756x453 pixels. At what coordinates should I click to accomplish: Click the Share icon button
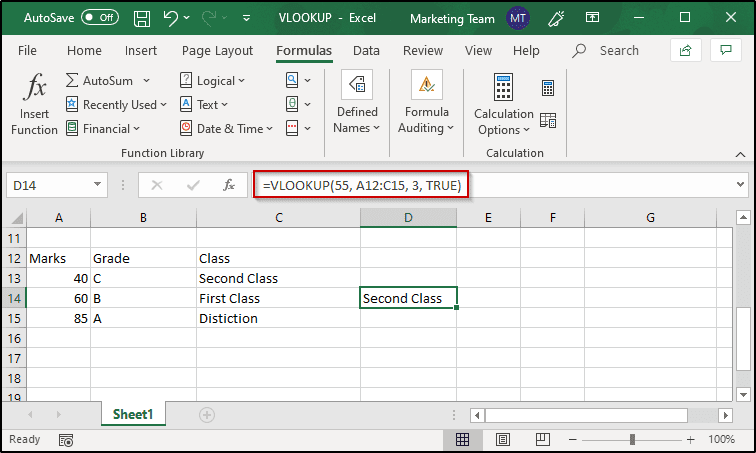pos(686,50)
